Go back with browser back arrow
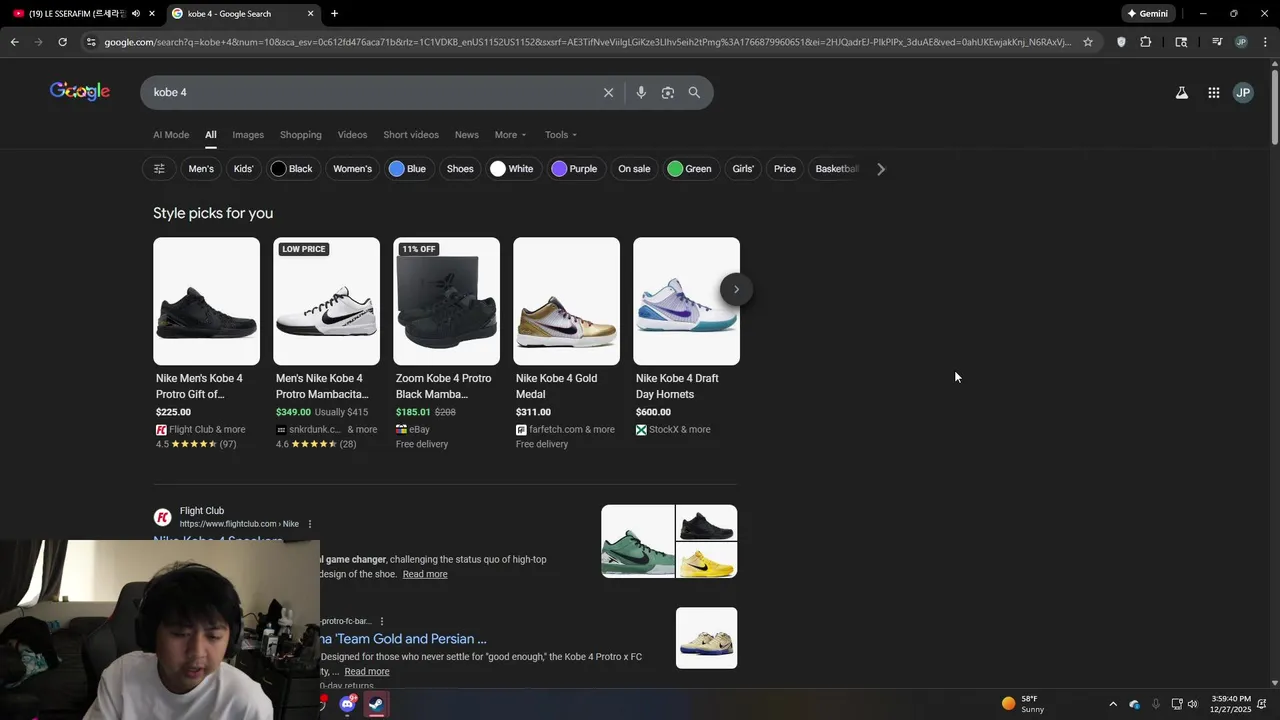The image size is (1280, 720). pos(14,42)
